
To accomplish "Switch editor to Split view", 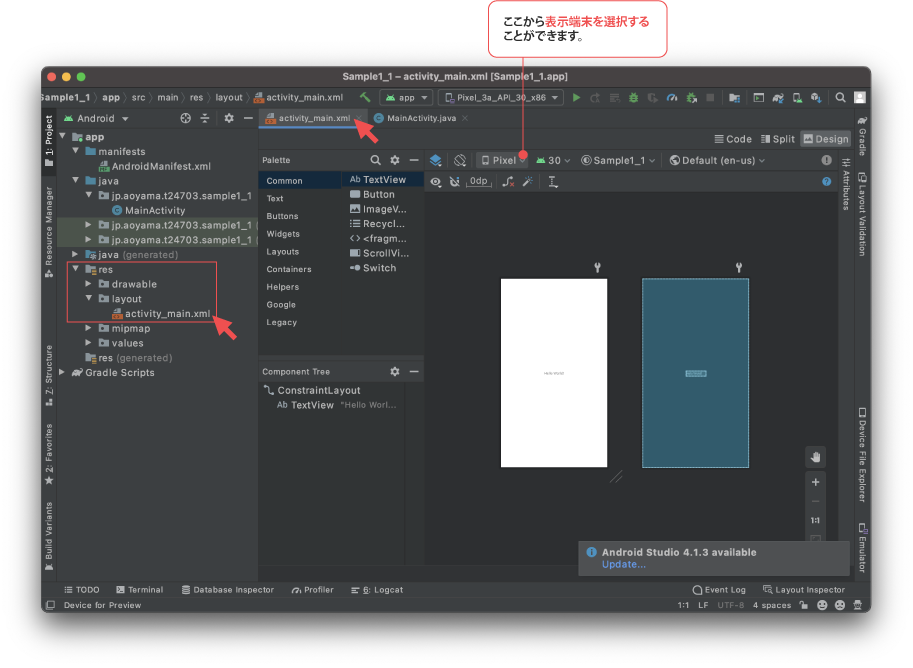I will click(x=777, y=139).
